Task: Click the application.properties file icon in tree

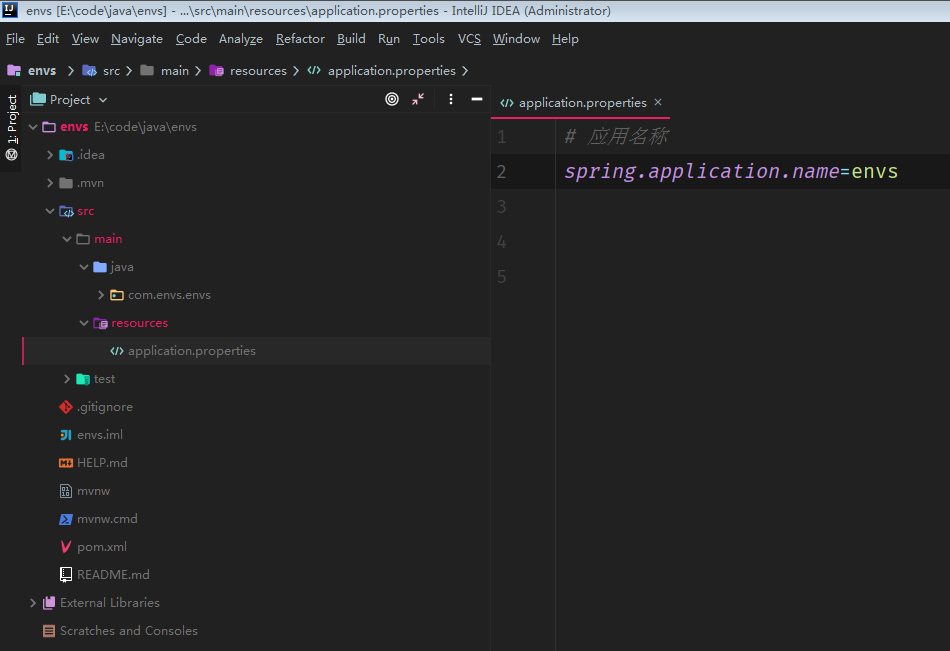Action: tap(117, 351)
